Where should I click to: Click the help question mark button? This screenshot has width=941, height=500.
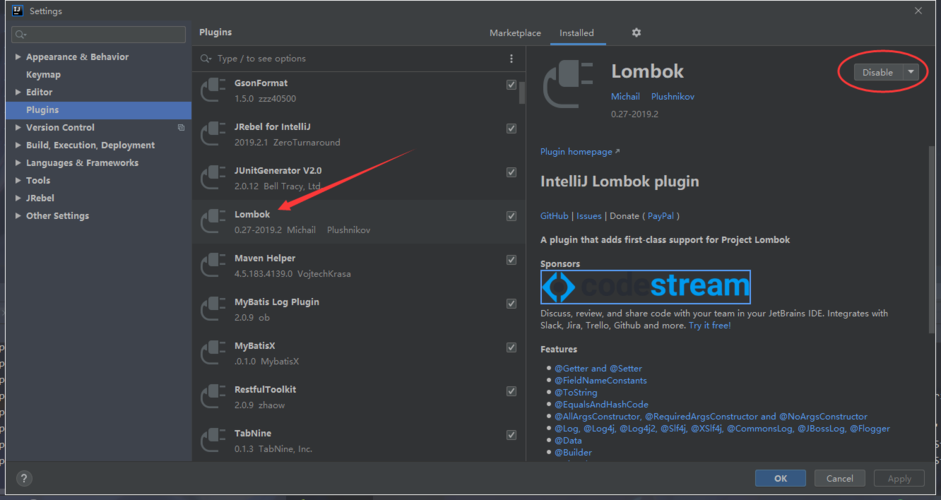click(23, 478)
